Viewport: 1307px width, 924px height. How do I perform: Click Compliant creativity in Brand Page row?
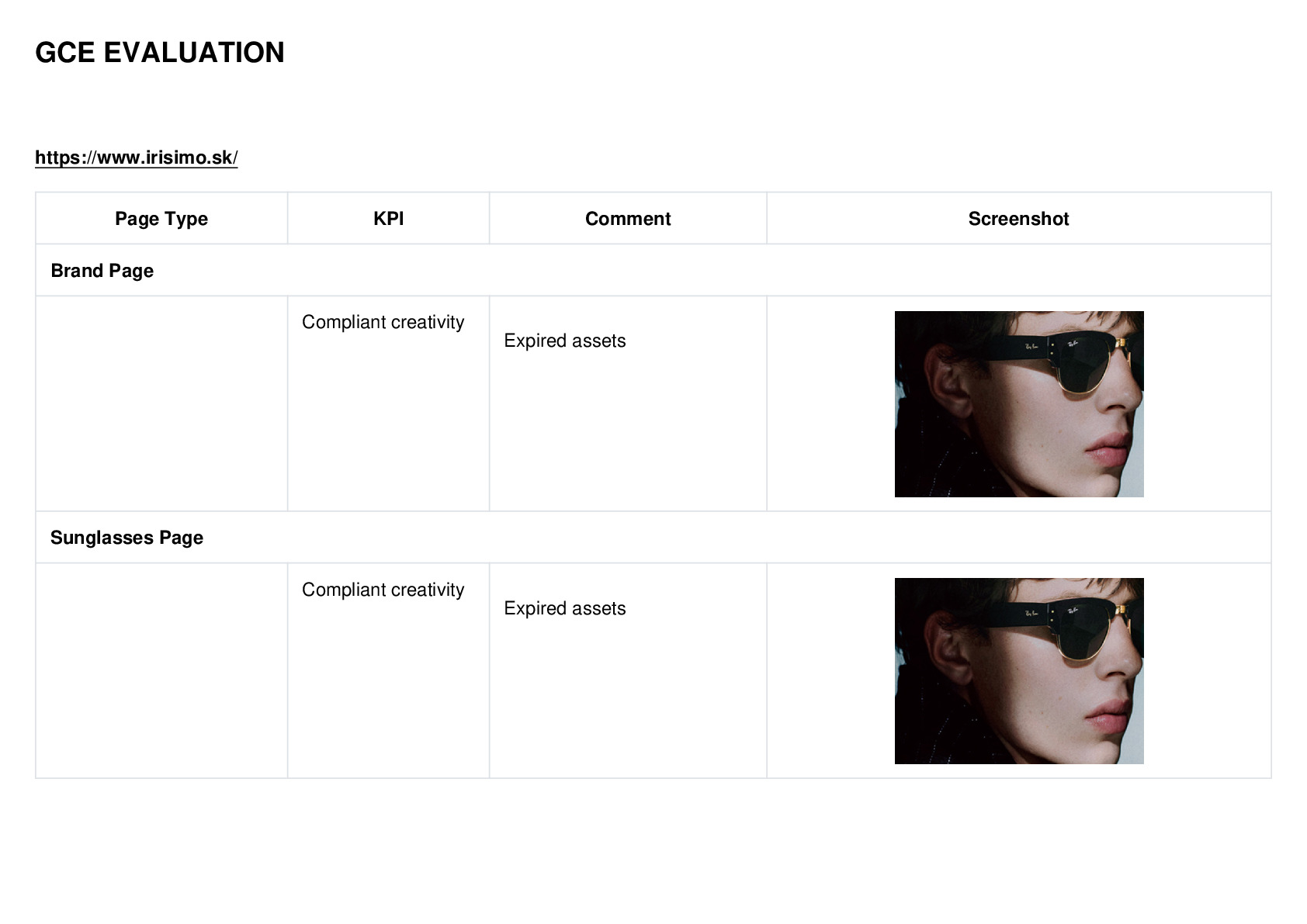pos(383,322)
